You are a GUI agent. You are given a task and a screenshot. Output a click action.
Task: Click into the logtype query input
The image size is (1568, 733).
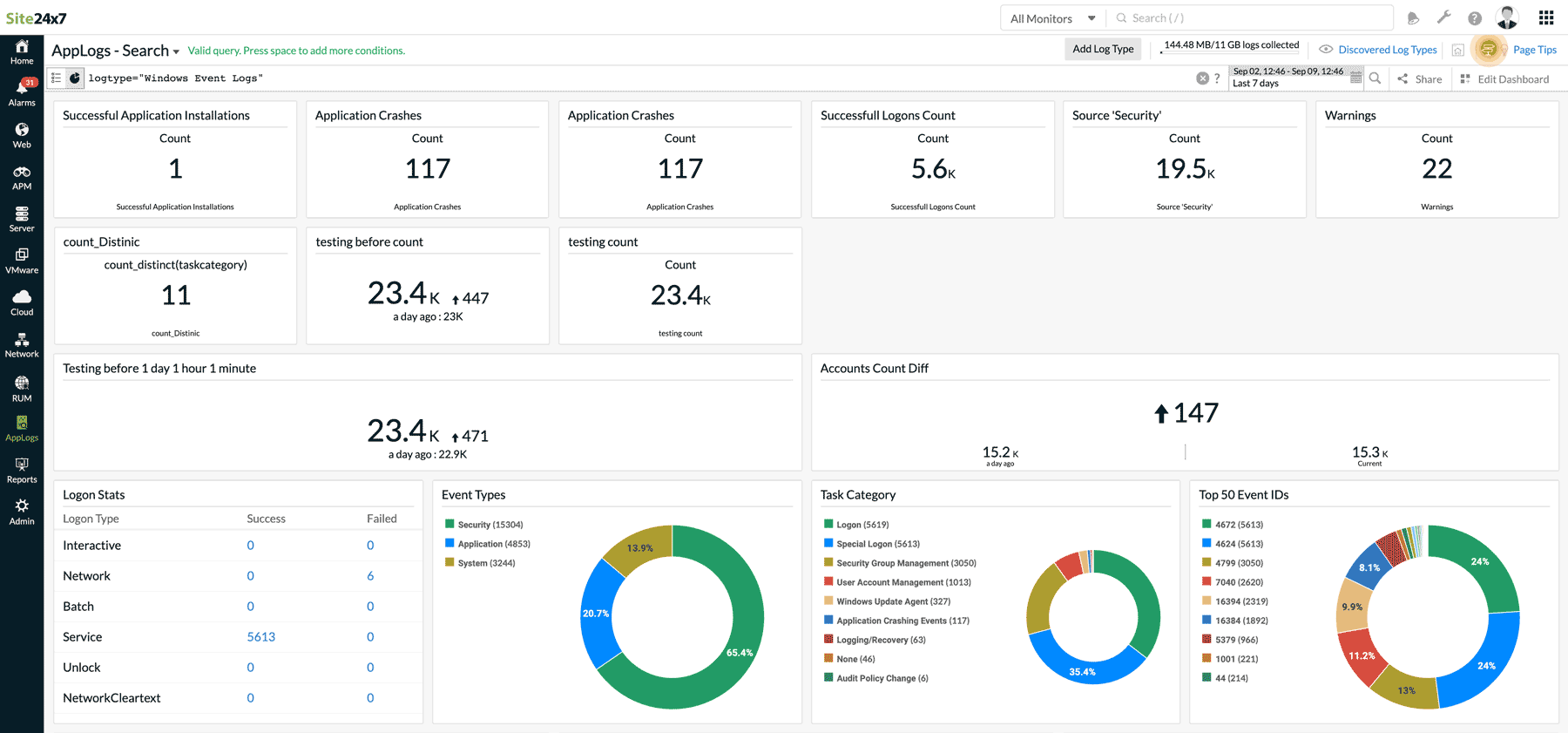pyautogui.click(x=636, y=78)
